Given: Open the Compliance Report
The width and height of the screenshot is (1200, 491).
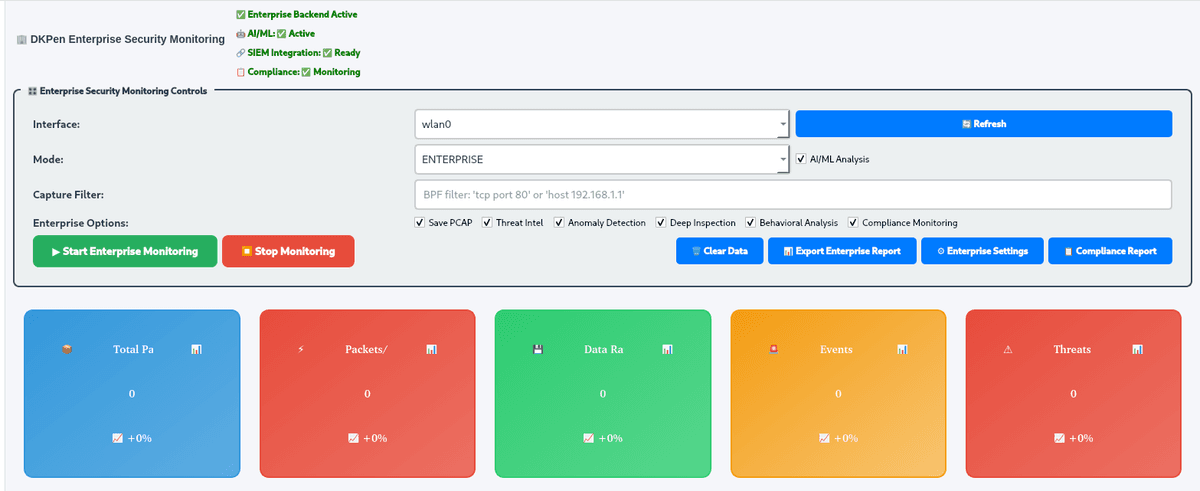Looking at the screenshot, I should coord(1109,251).
